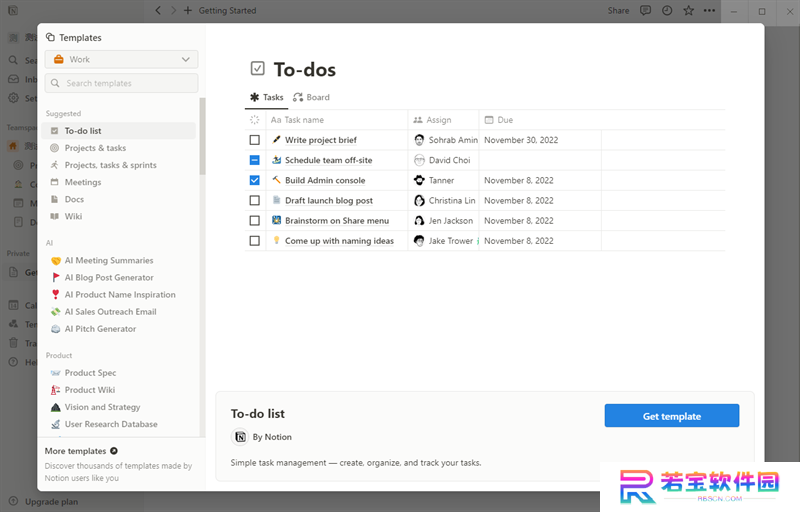
Task: Click Docs page icon
Action: click(55, 199)
